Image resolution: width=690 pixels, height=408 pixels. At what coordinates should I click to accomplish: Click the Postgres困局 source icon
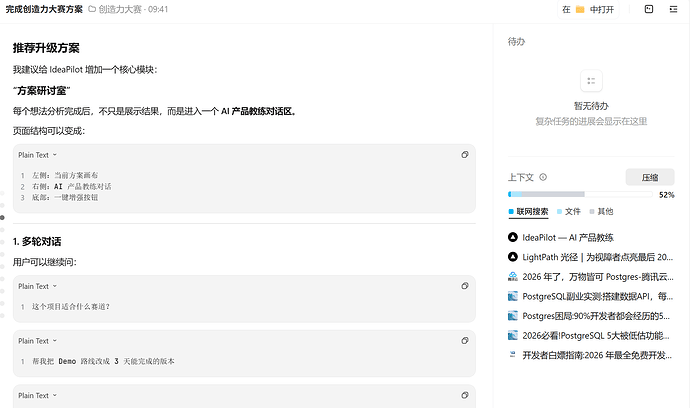[513, 316]
